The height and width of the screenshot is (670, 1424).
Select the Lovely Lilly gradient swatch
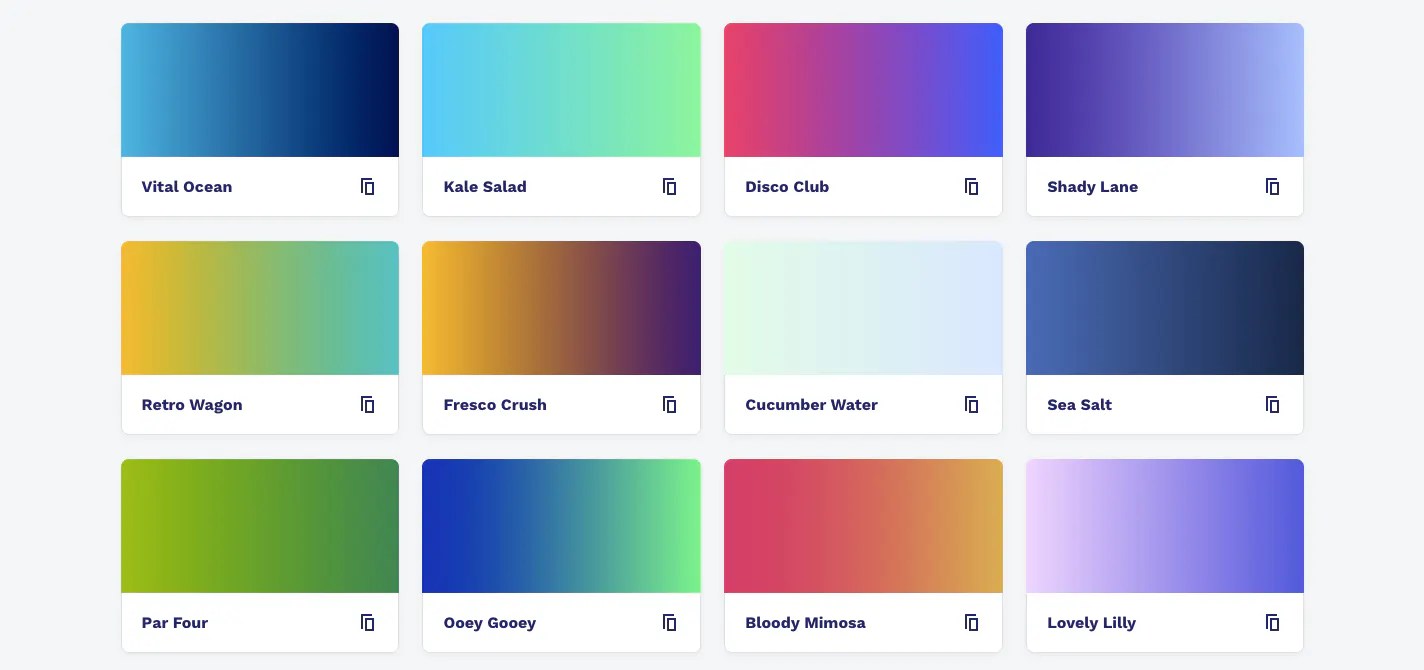pos(1165,526)
